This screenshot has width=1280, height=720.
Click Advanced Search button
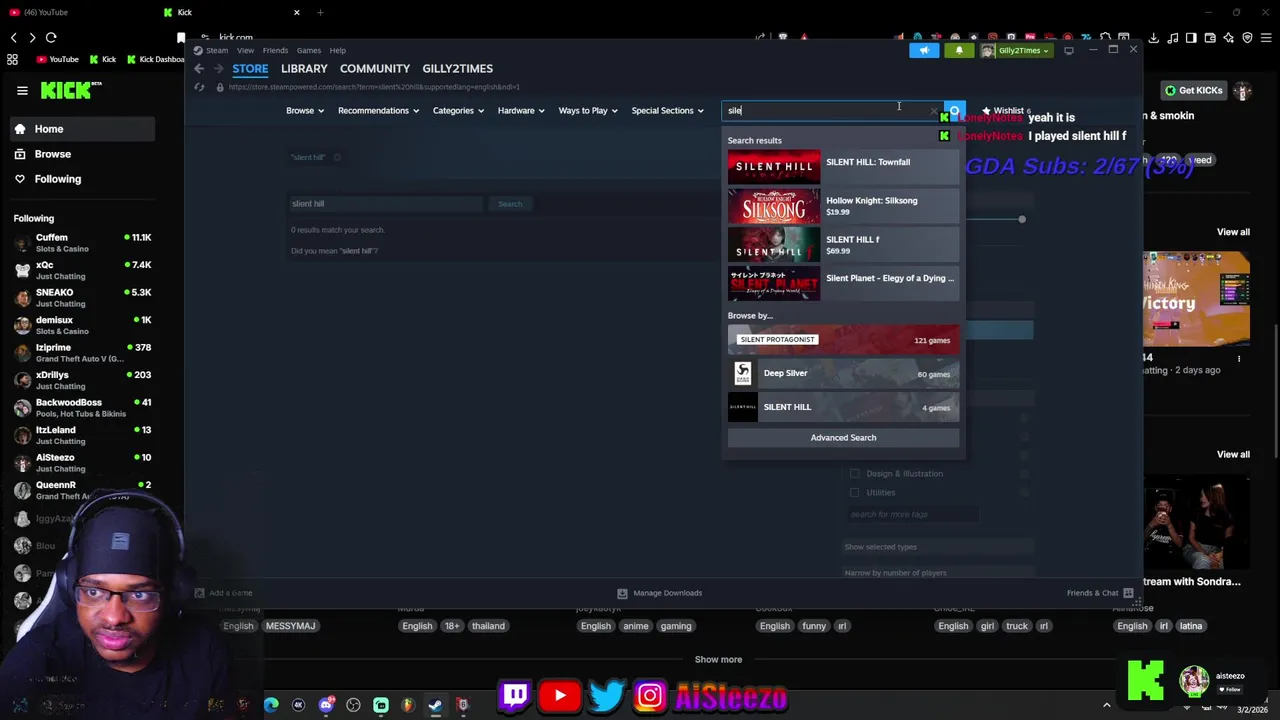tap(843, 438)
